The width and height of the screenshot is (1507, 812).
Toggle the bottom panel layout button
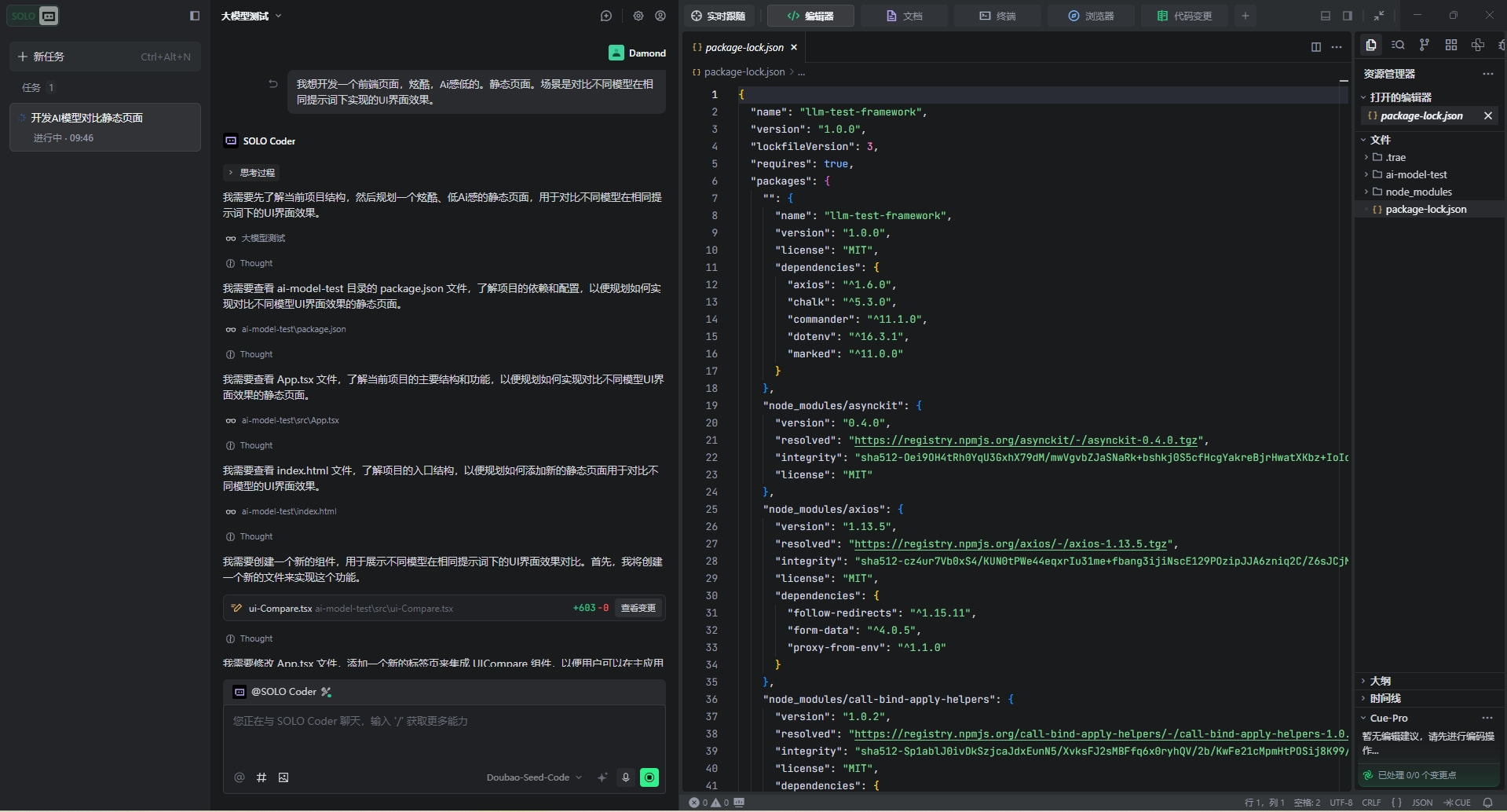tap(1326, 16)
